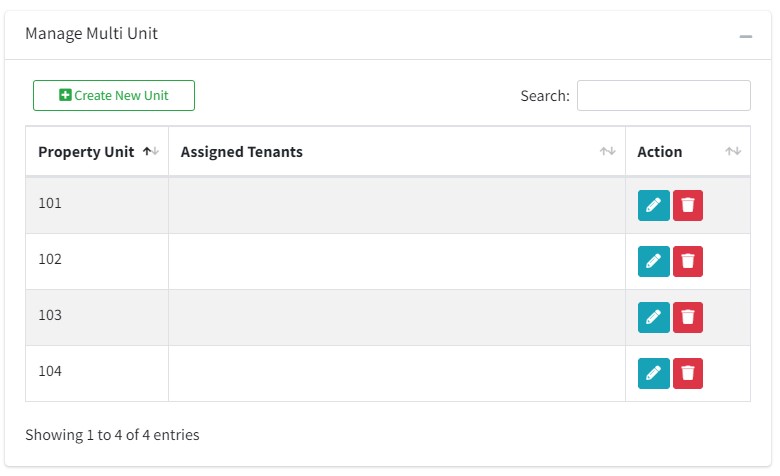Sort by Action column arrows
The image size is (780, 476).
pos(733,151)
